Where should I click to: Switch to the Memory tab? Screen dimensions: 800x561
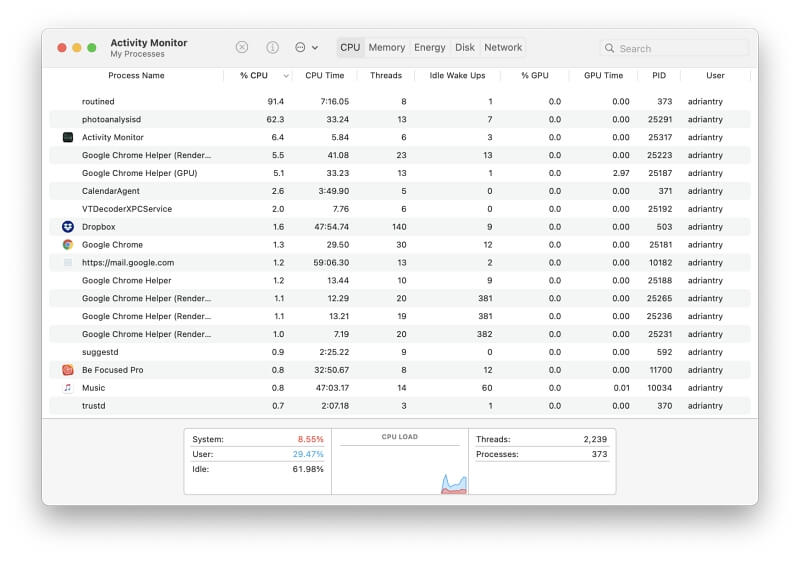pos(387,47)
